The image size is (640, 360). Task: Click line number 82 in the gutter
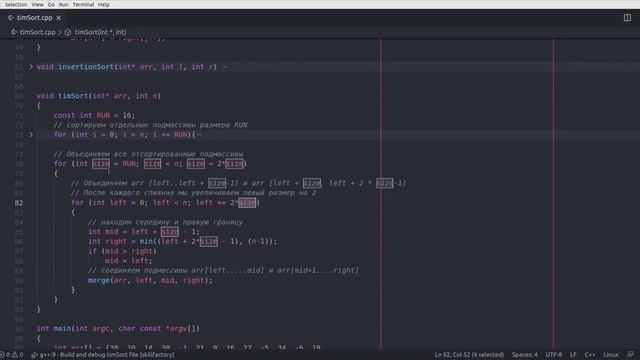(x=19, y=202)
